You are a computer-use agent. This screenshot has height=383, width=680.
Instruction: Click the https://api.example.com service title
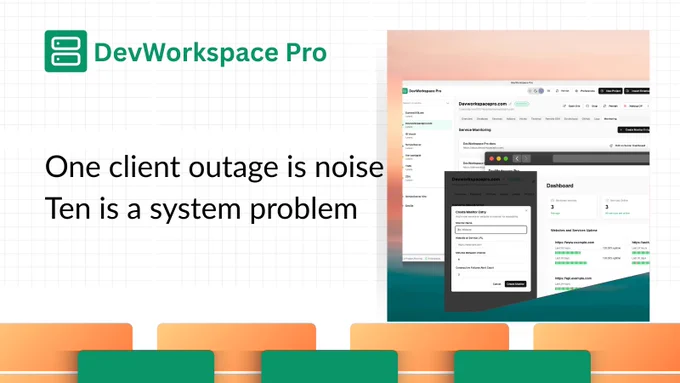(x=573, y=278)
